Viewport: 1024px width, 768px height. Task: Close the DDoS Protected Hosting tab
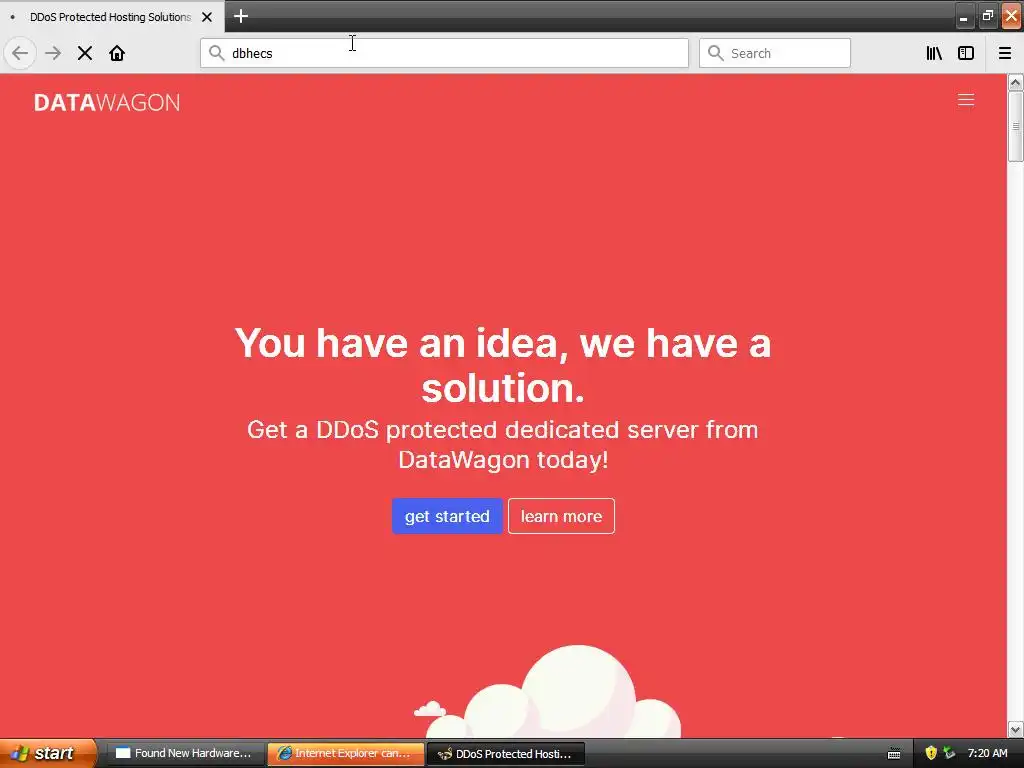[207, 17]
